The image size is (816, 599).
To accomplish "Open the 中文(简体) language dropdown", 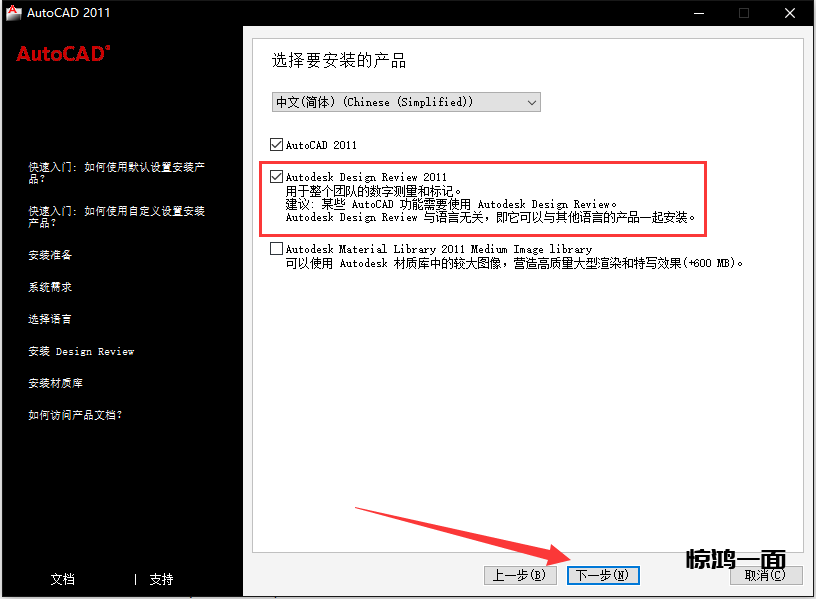I will point(406,102).
